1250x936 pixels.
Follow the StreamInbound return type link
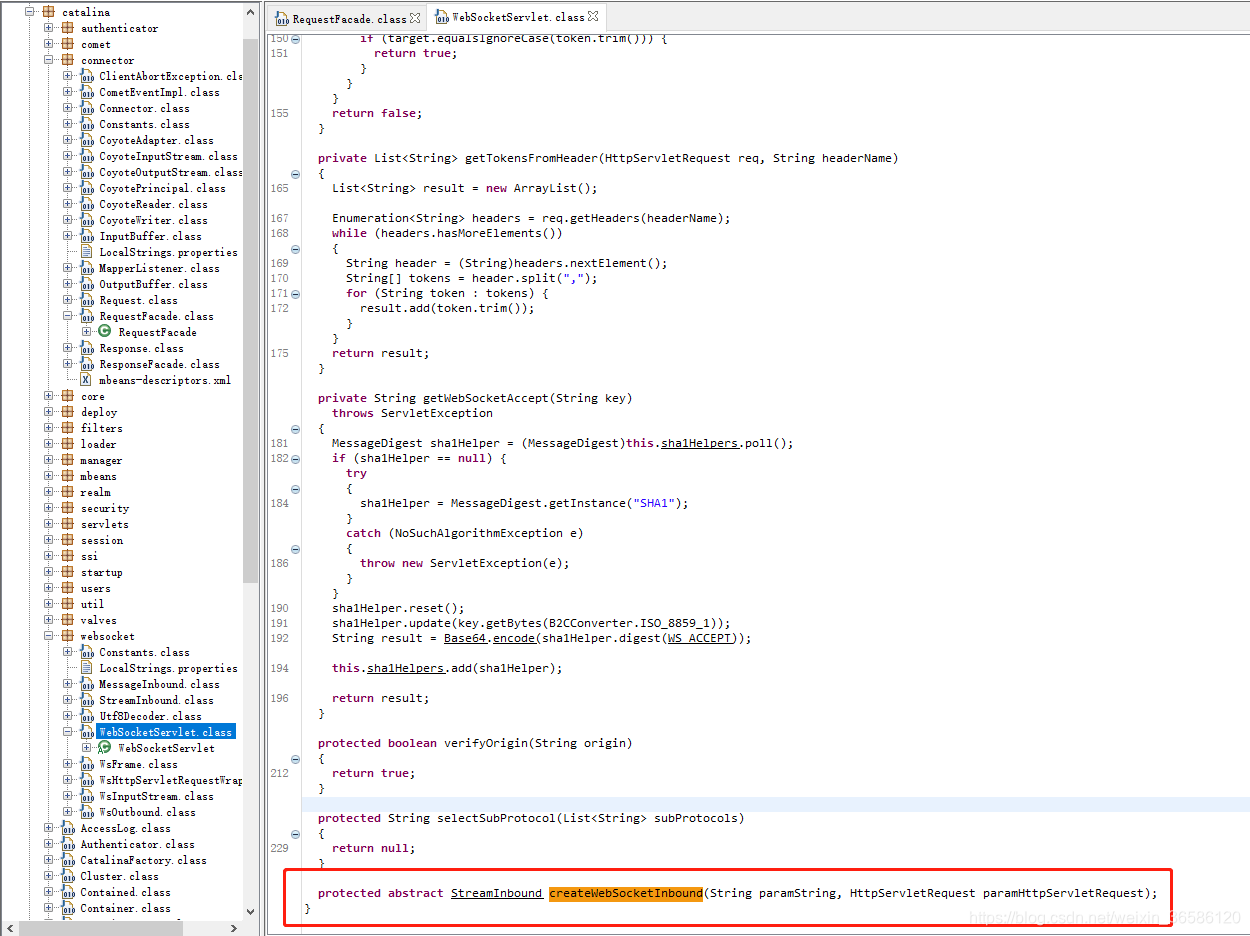click(x=496, y=893)
